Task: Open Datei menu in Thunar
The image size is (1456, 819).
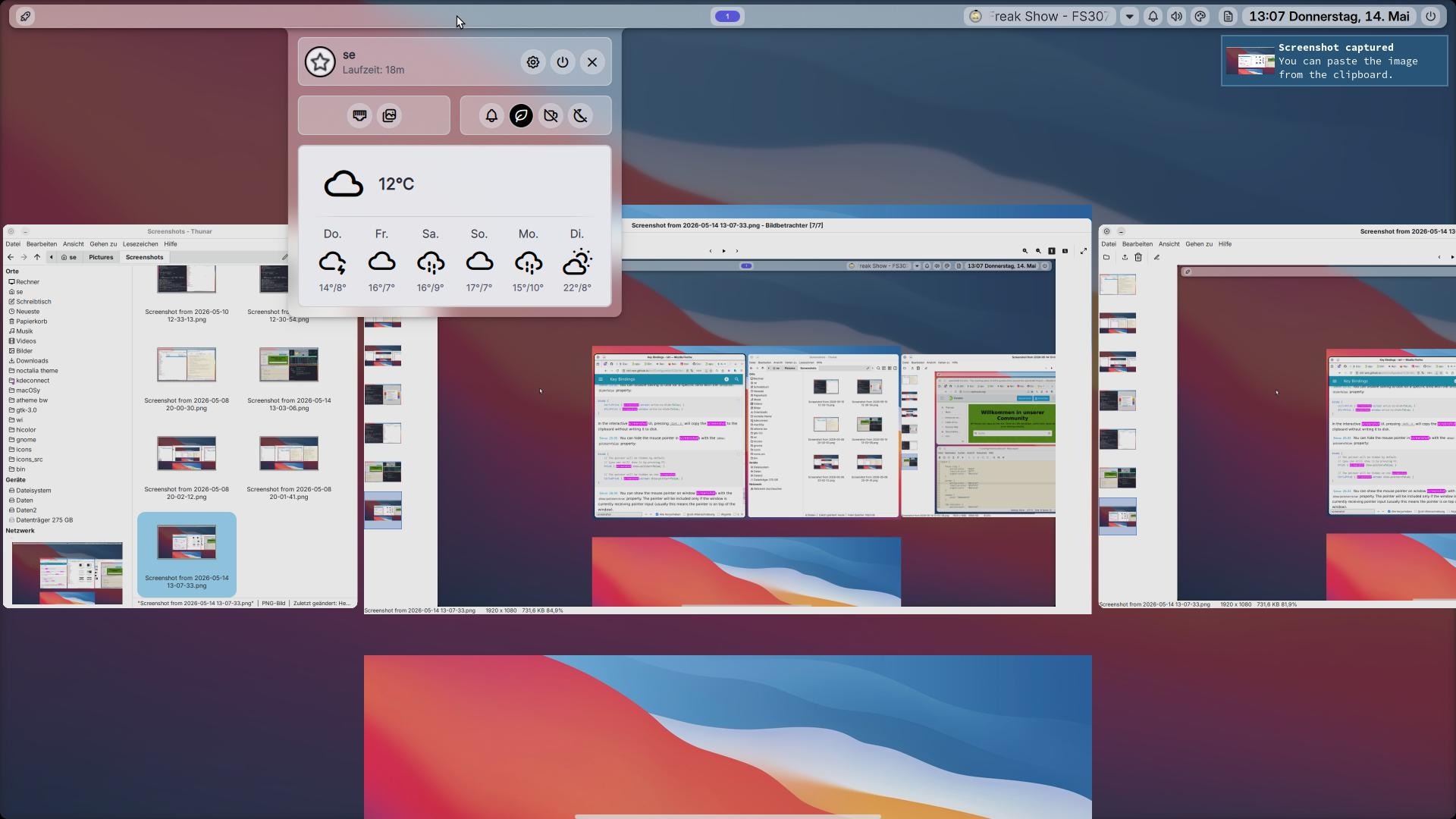Action: (x=13, y=244)
